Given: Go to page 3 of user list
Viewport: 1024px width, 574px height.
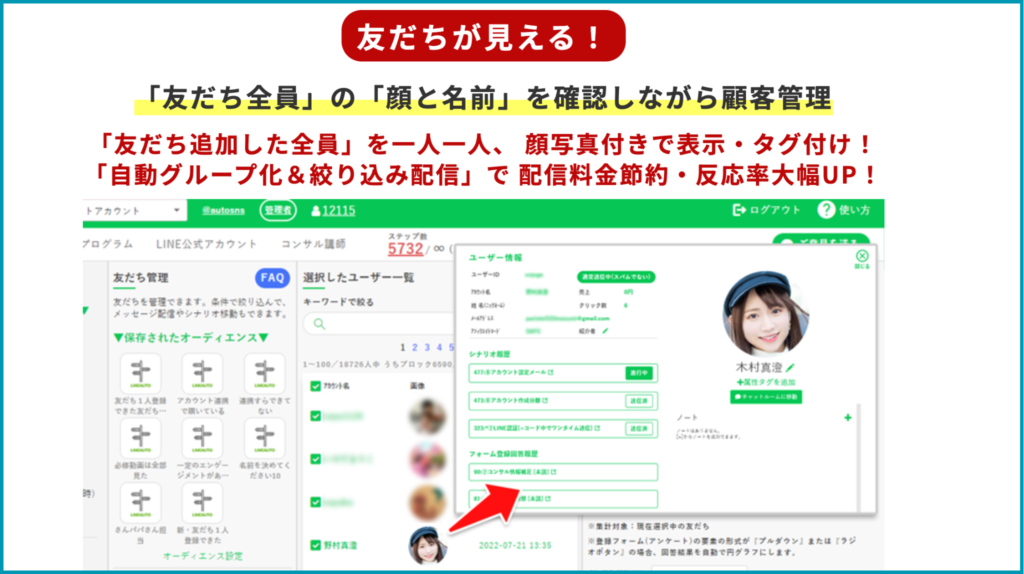Looking at the screenshot, I should click(427, 347).
